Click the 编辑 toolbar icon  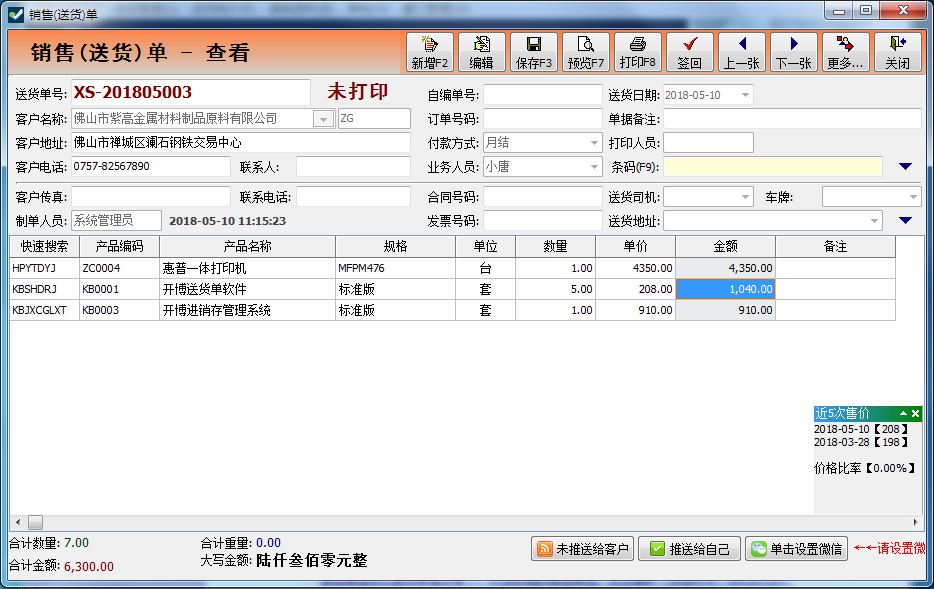(481, 52)
